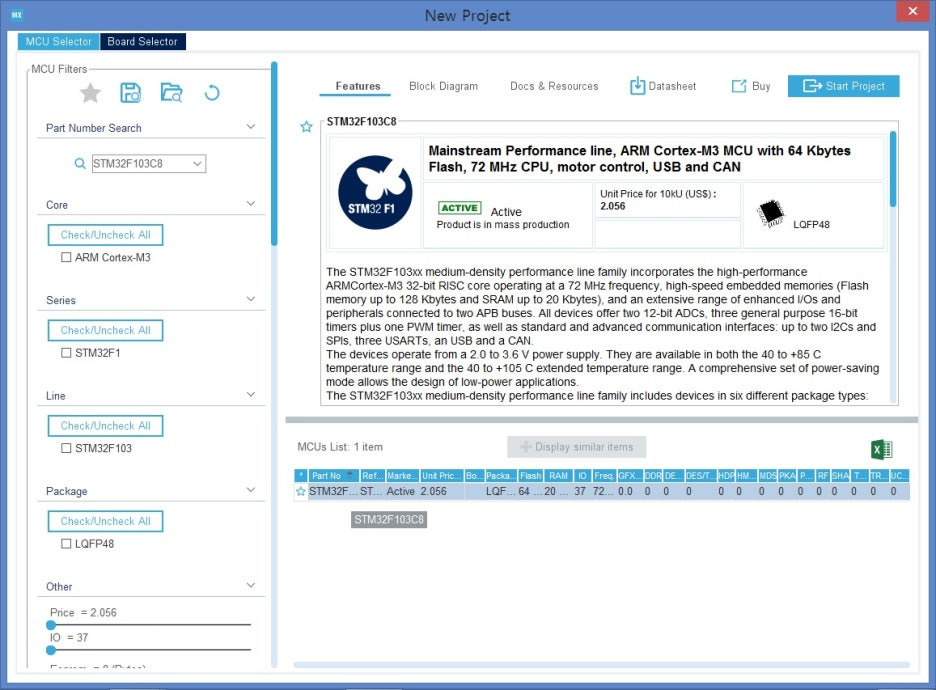Open the Block Diagram tab

(444, 86)
